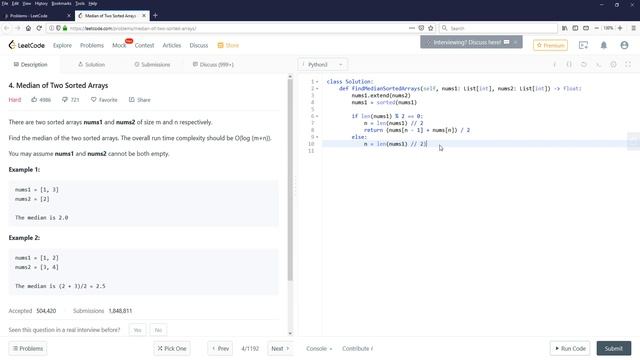The image size is (640, 360).
Task: Click the Firefox search field
Action: pyautogui.click(x=498, y=28)
